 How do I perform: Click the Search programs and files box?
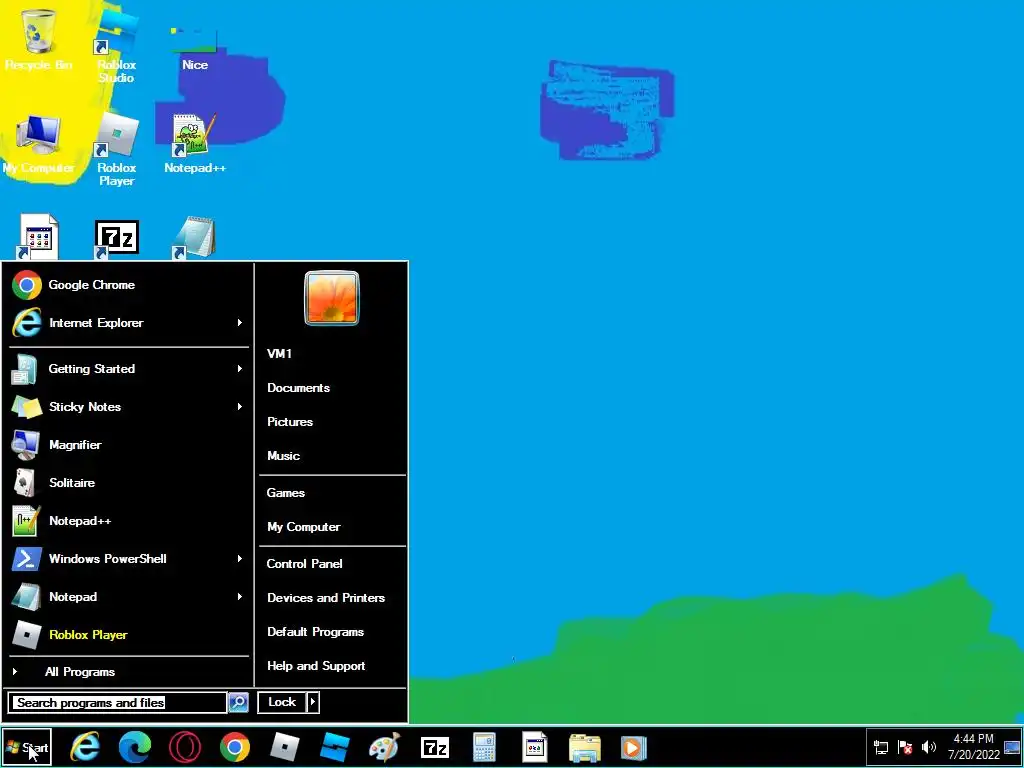118,703
